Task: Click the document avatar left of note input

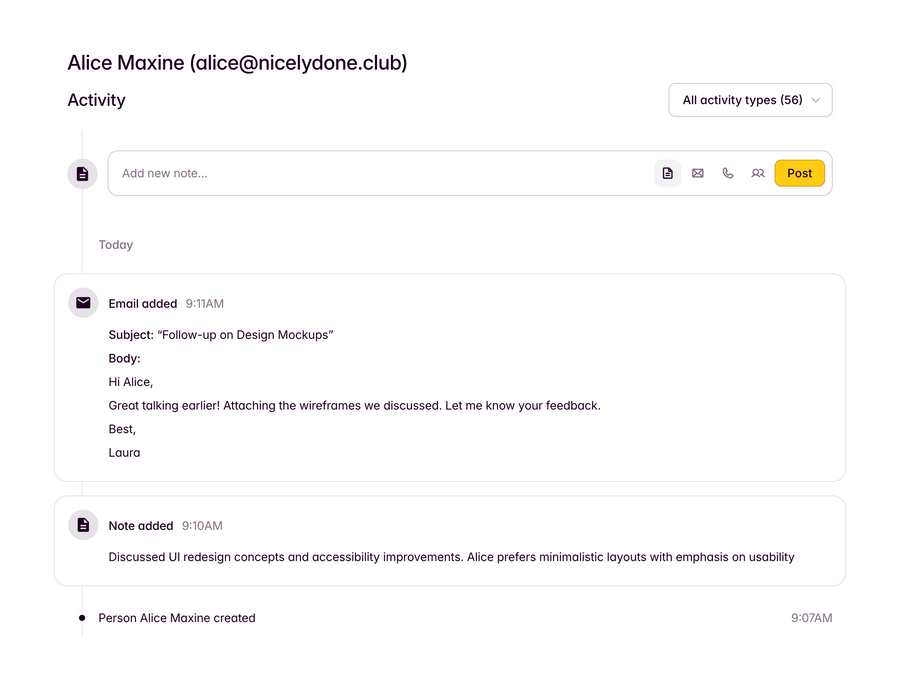Action: (83, 174)
